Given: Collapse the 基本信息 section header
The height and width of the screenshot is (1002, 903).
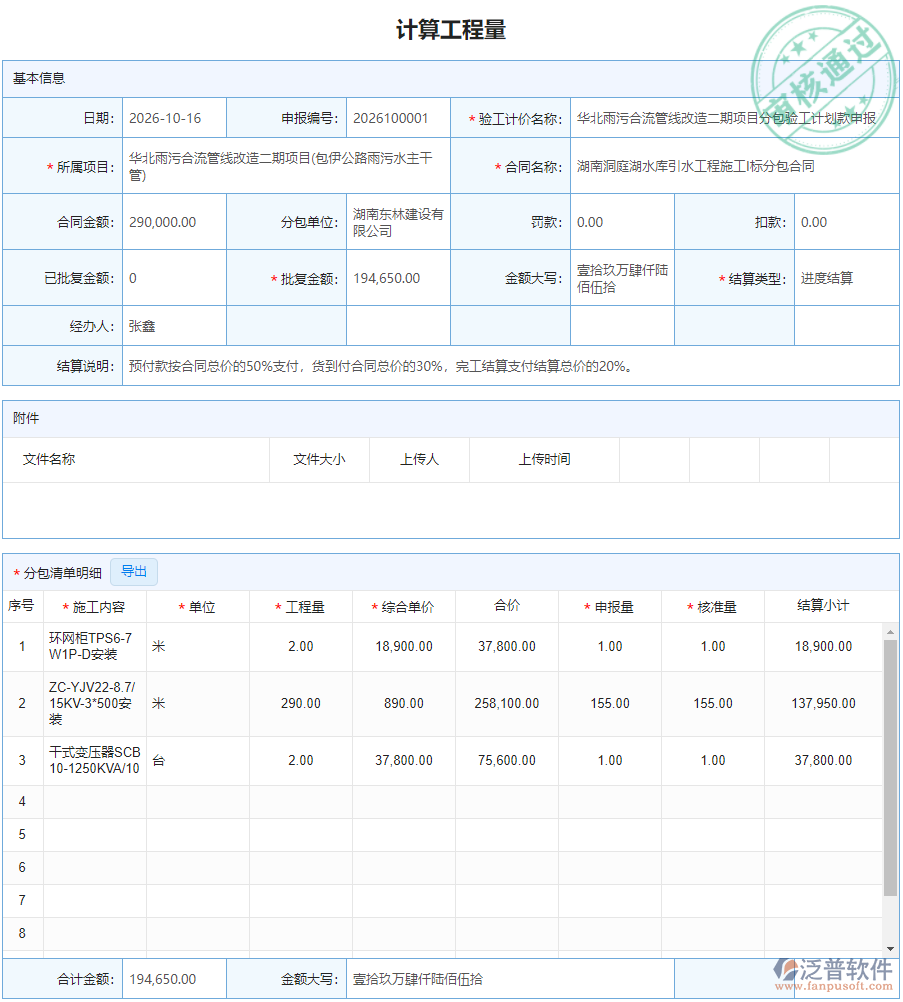Looking at the screenshot, I should 36,78.
